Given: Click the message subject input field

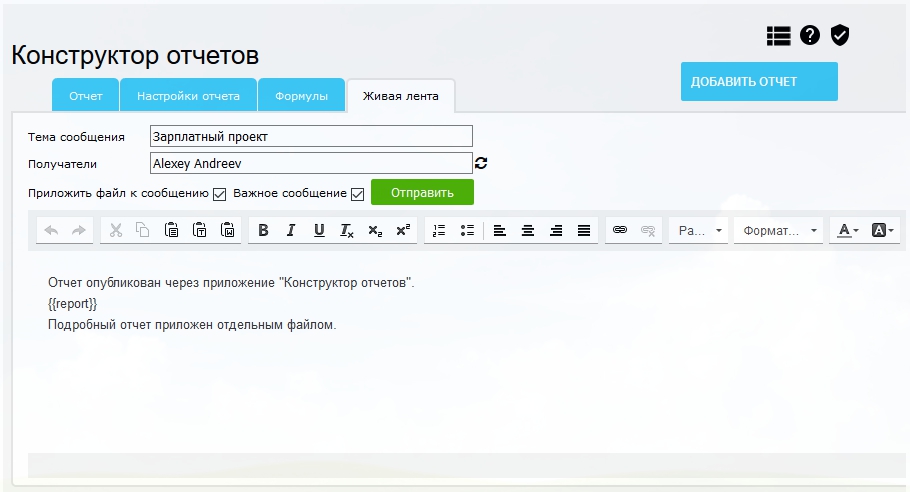Looking at the screenshot, I should point(310,136).
